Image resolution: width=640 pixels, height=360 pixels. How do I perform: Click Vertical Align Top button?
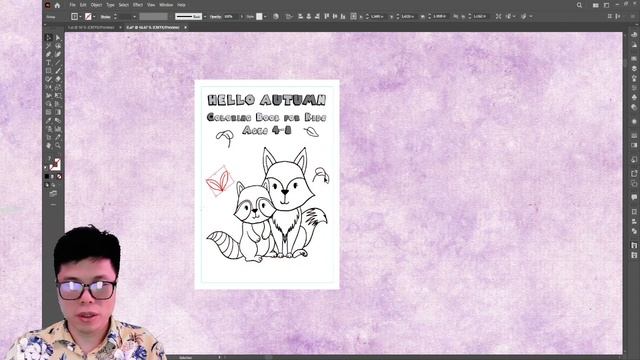point(327,16)
